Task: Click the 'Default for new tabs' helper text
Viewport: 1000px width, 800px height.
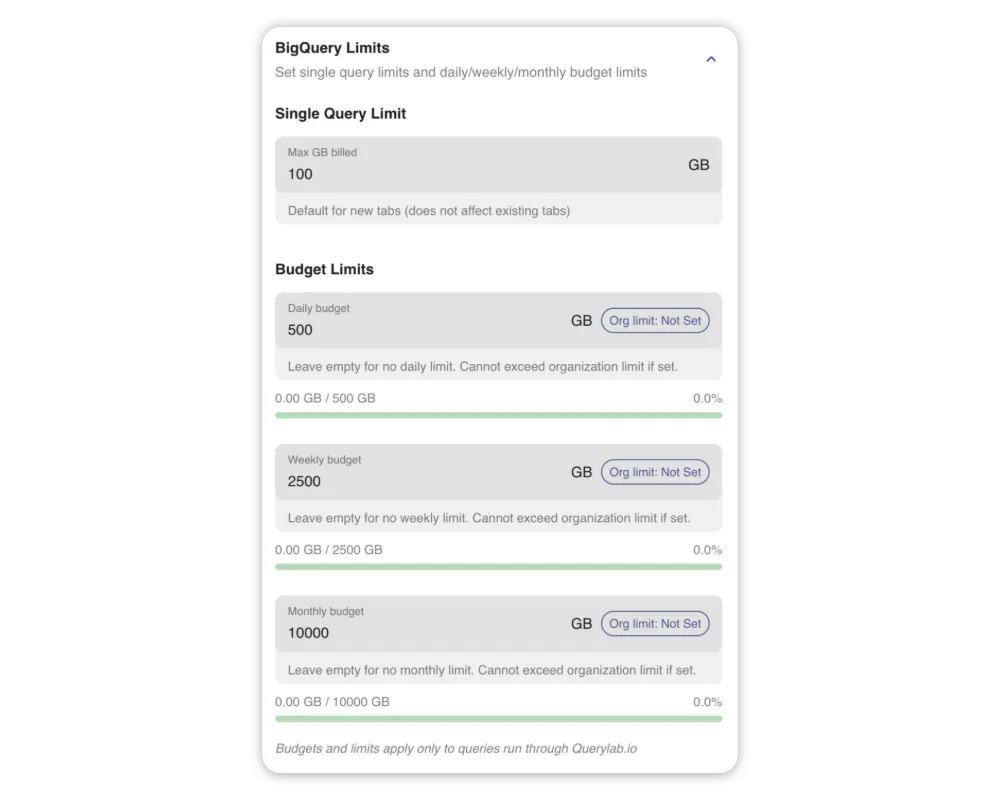Action: tap(428, 211)
